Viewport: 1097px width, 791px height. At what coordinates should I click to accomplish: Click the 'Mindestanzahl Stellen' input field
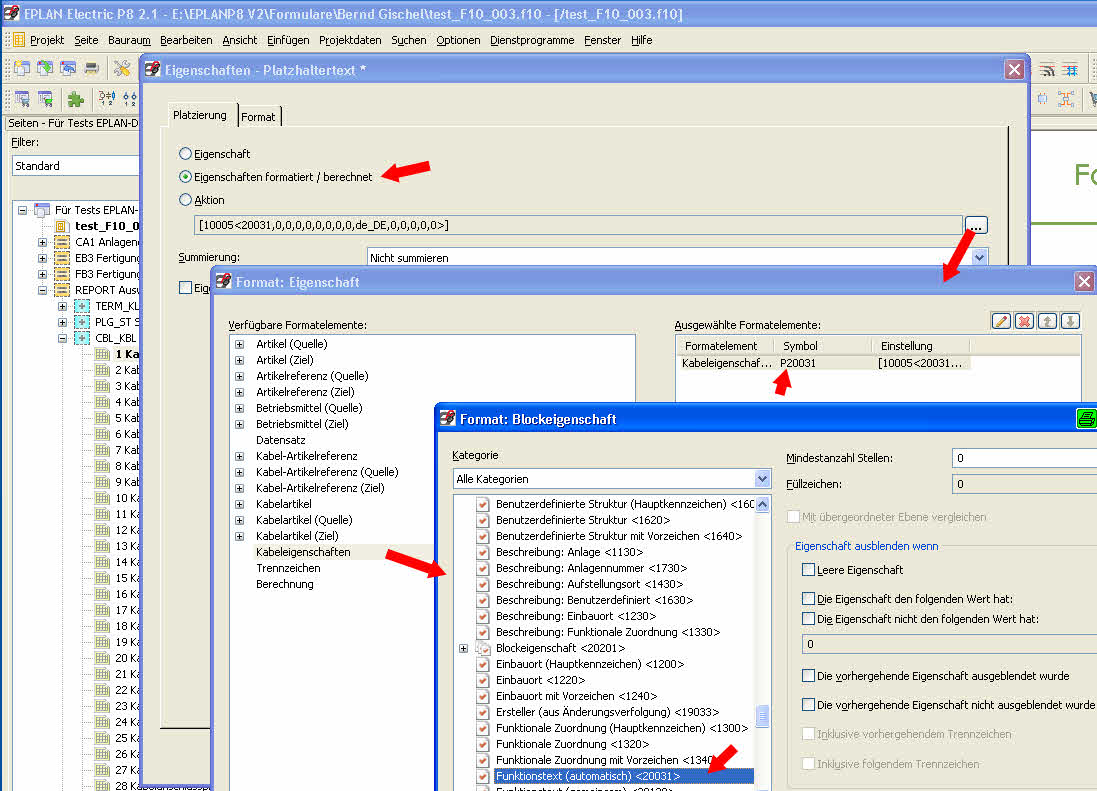click(x=1024, y=458)
